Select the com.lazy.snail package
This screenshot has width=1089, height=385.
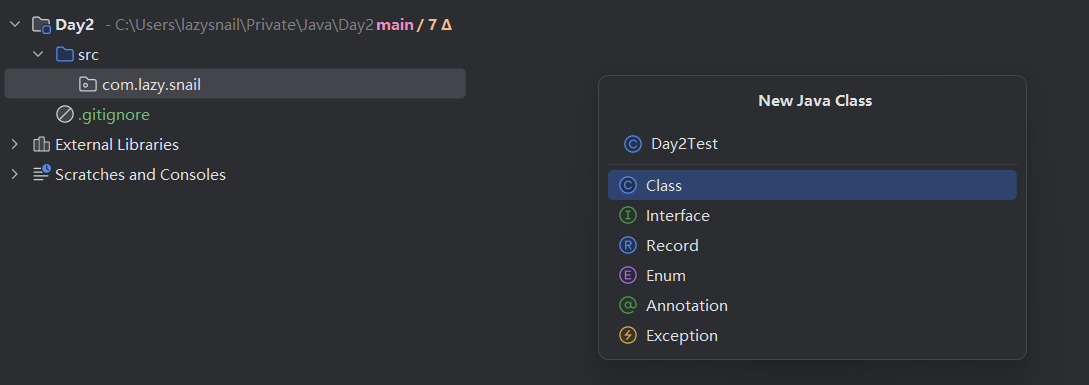tap(235, 84)
